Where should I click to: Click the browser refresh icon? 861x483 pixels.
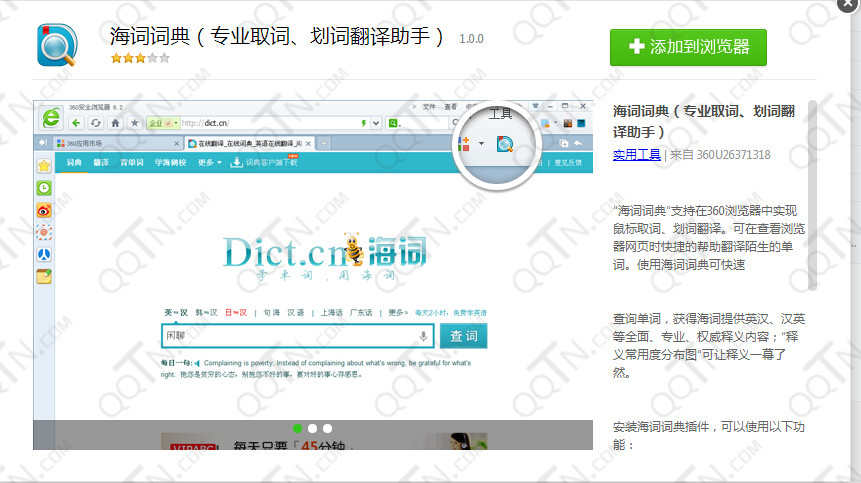(96, 123)
